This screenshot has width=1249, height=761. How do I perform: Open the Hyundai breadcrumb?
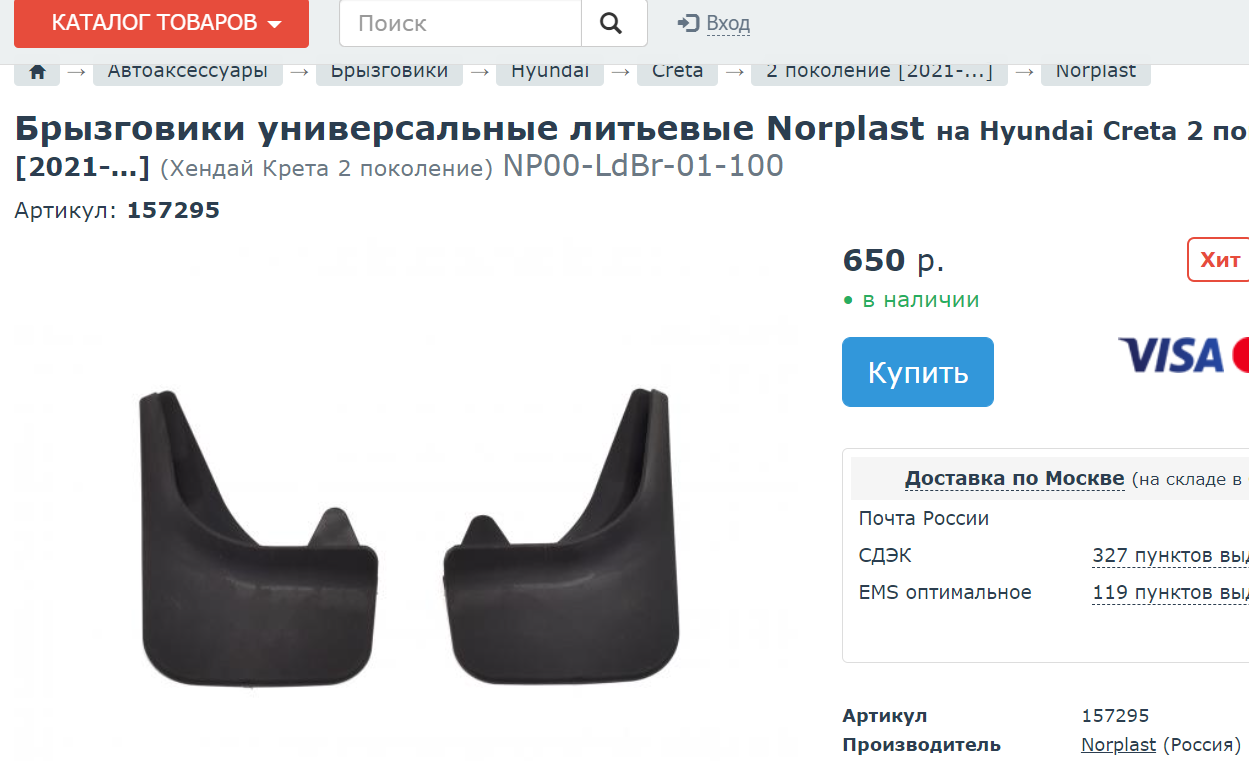(550, 72)
